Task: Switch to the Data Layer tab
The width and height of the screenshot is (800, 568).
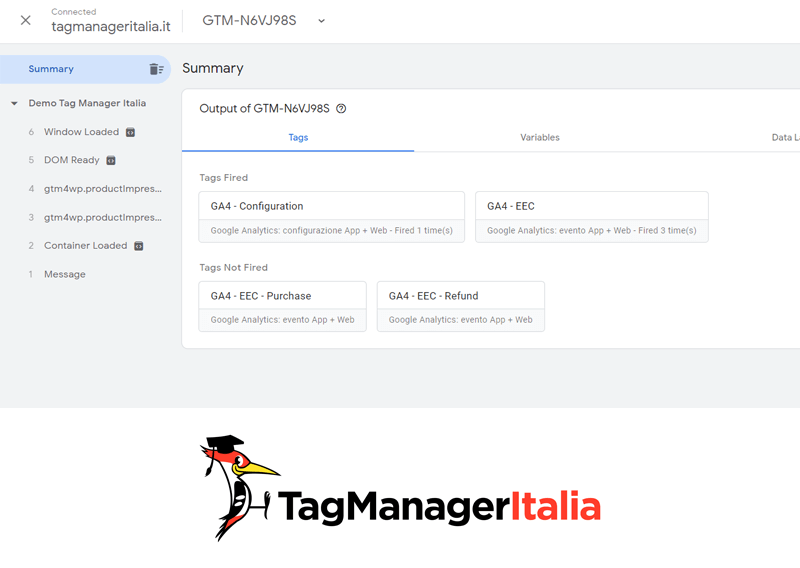Action: point(785,137)
